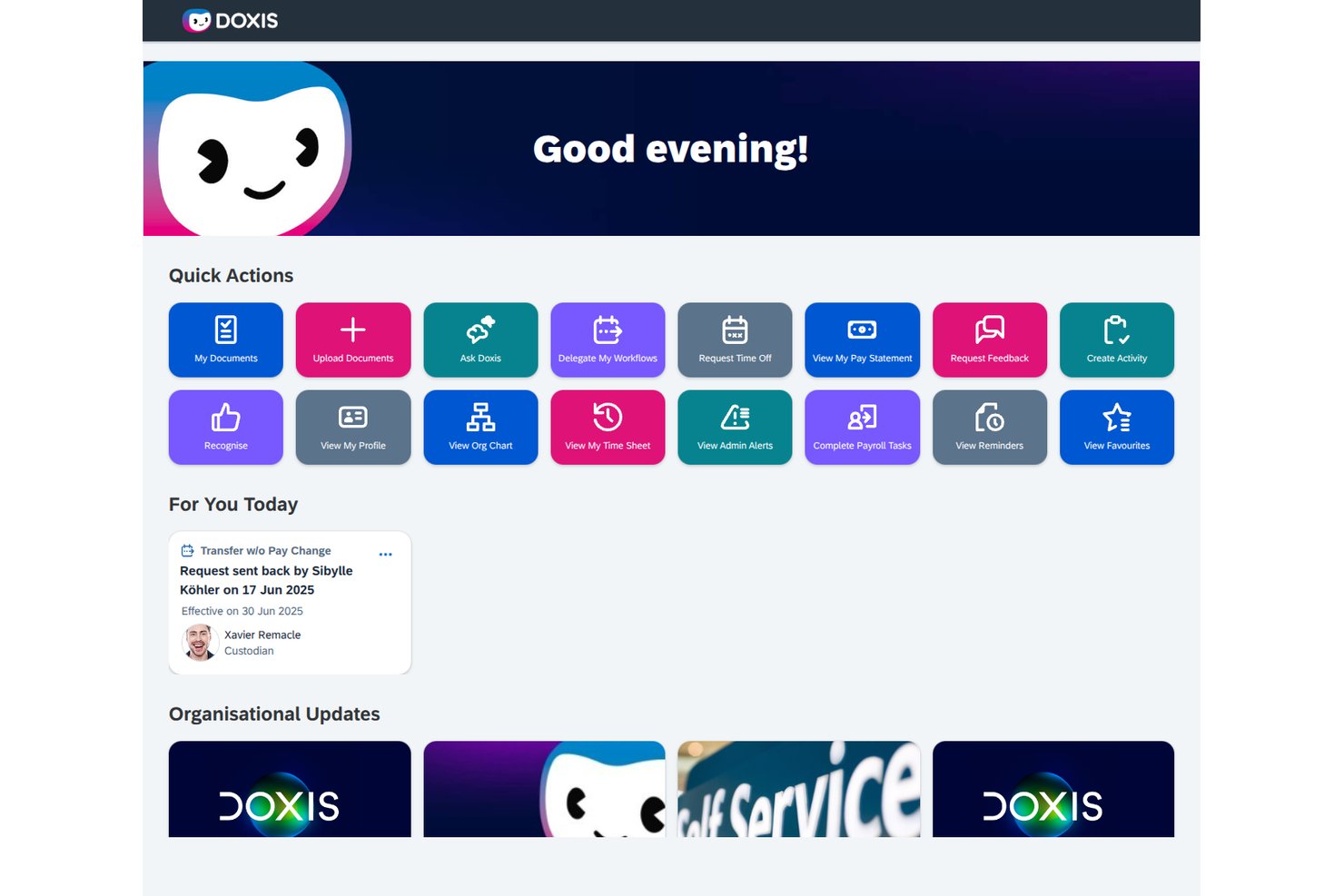
Task: Open the View Admin Alerts tile
Action: coord(735,428)
